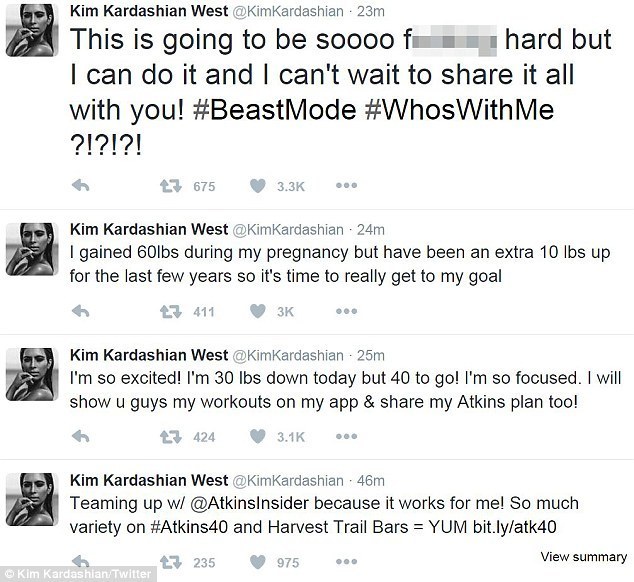Retweet the tweet with 411 retweets
The height and width of the screenshot is (582, 634).
pos(170,312)
